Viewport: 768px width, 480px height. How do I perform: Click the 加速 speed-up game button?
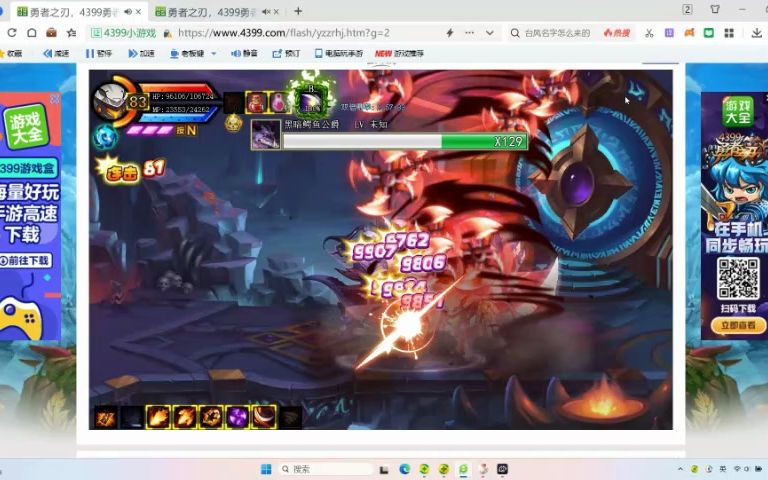pos(141,53)
